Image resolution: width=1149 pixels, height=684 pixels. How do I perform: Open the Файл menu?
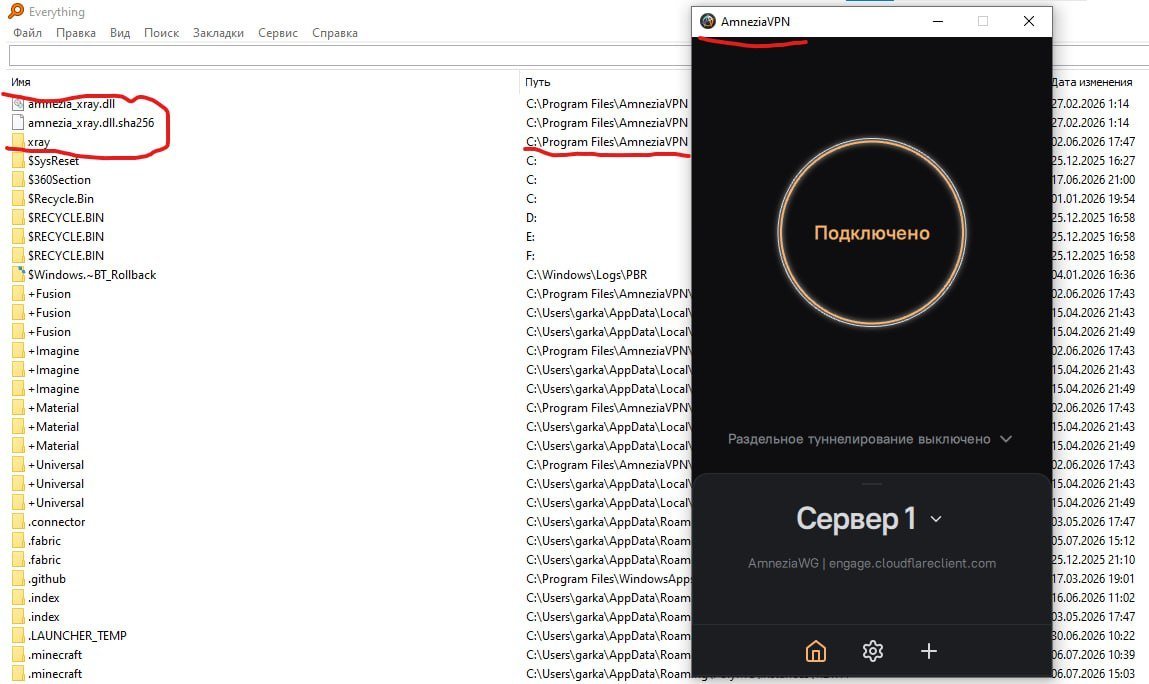pos(27,33)
